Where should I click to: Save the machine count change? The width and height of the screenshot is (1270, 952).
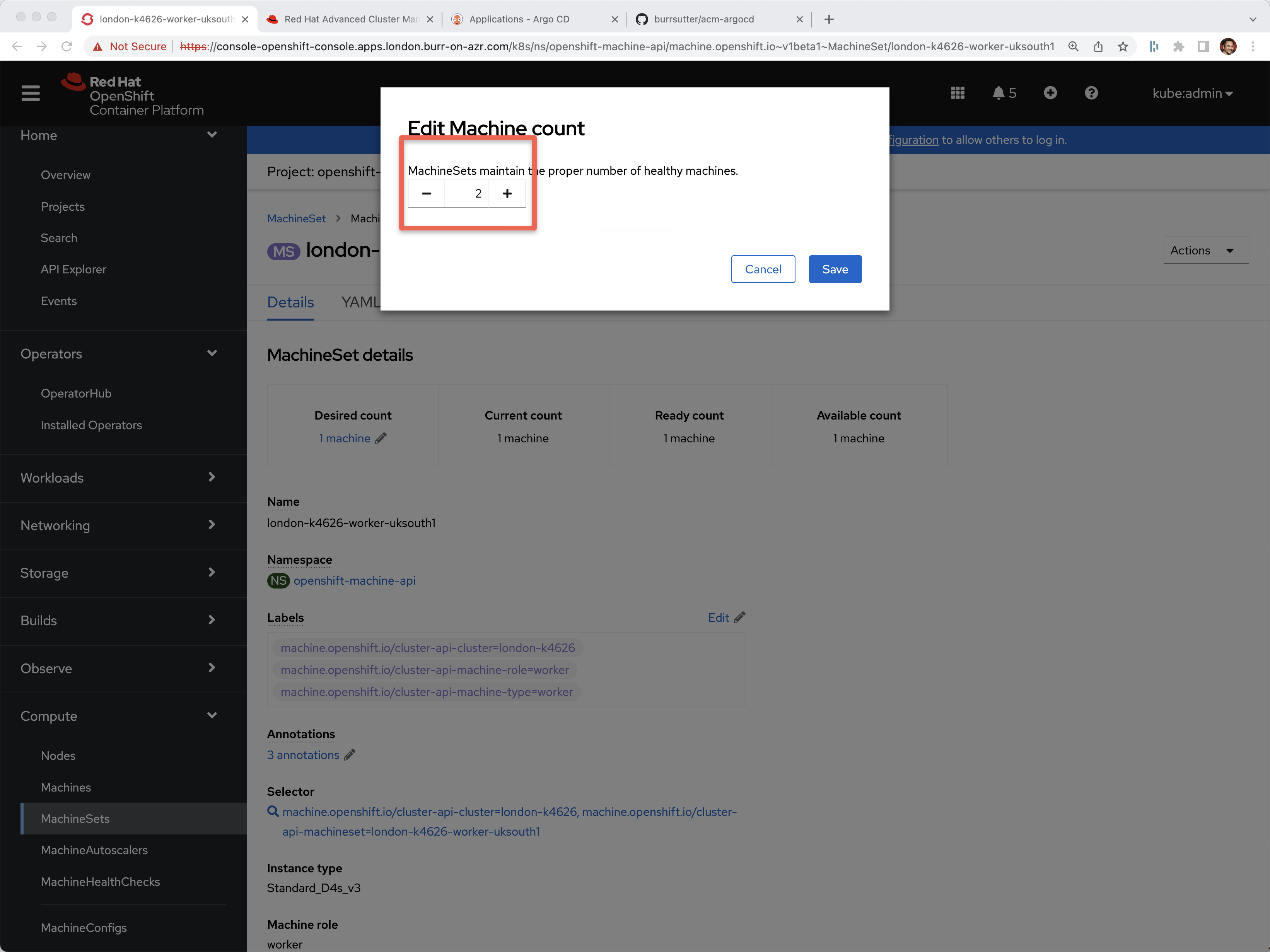point(834,269)
